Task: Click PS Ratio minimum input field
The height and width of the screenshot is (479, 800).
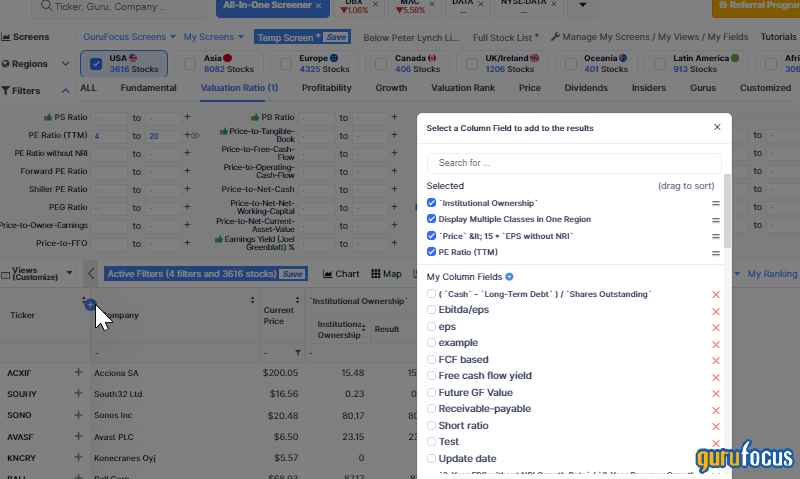Action: pos(110,118)
